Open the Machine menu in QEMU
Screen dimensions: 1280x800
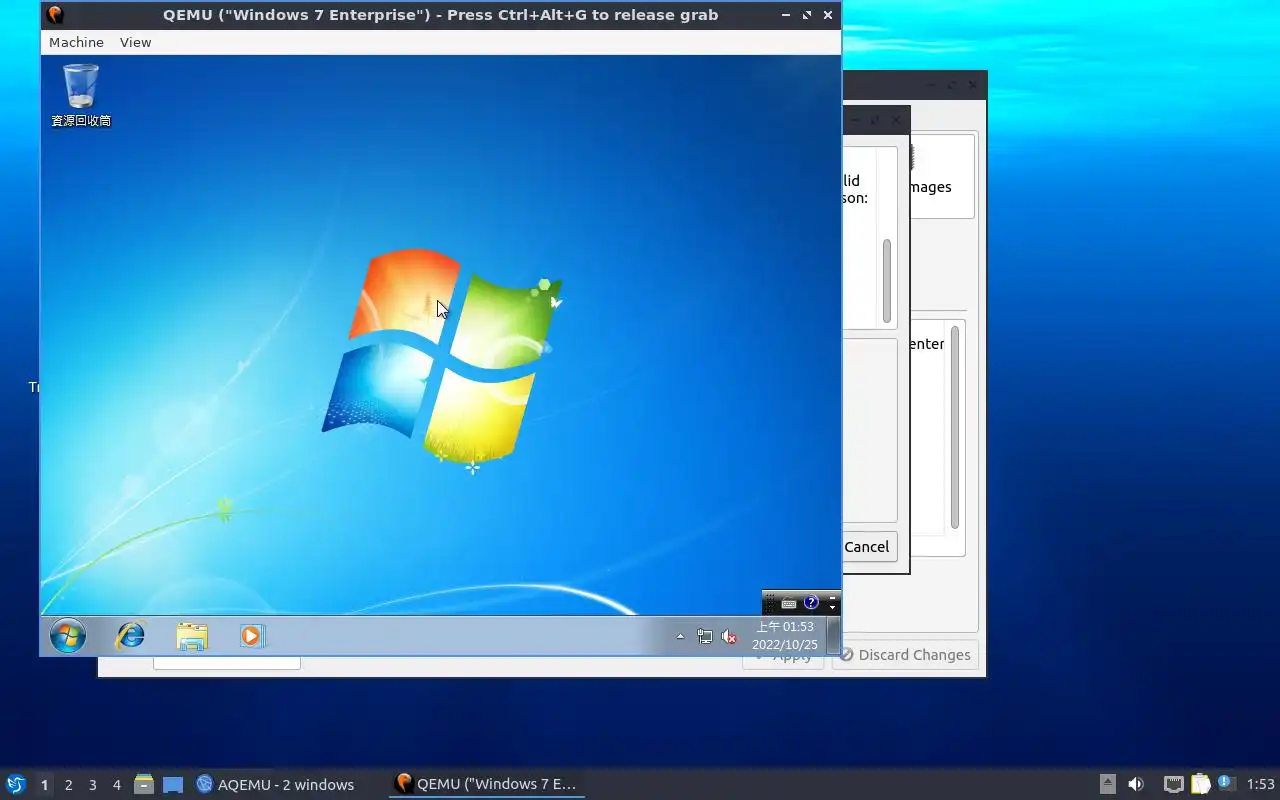(76, 42)
